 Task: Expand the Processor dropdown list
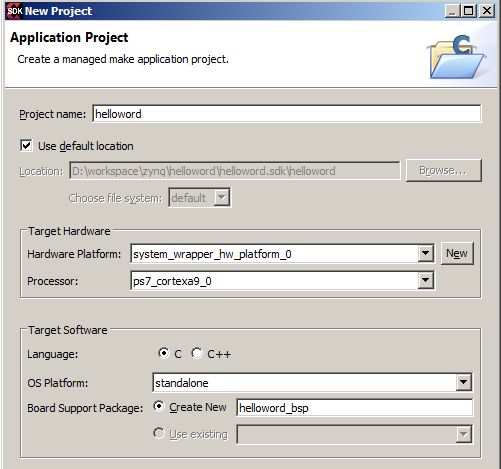425,281
